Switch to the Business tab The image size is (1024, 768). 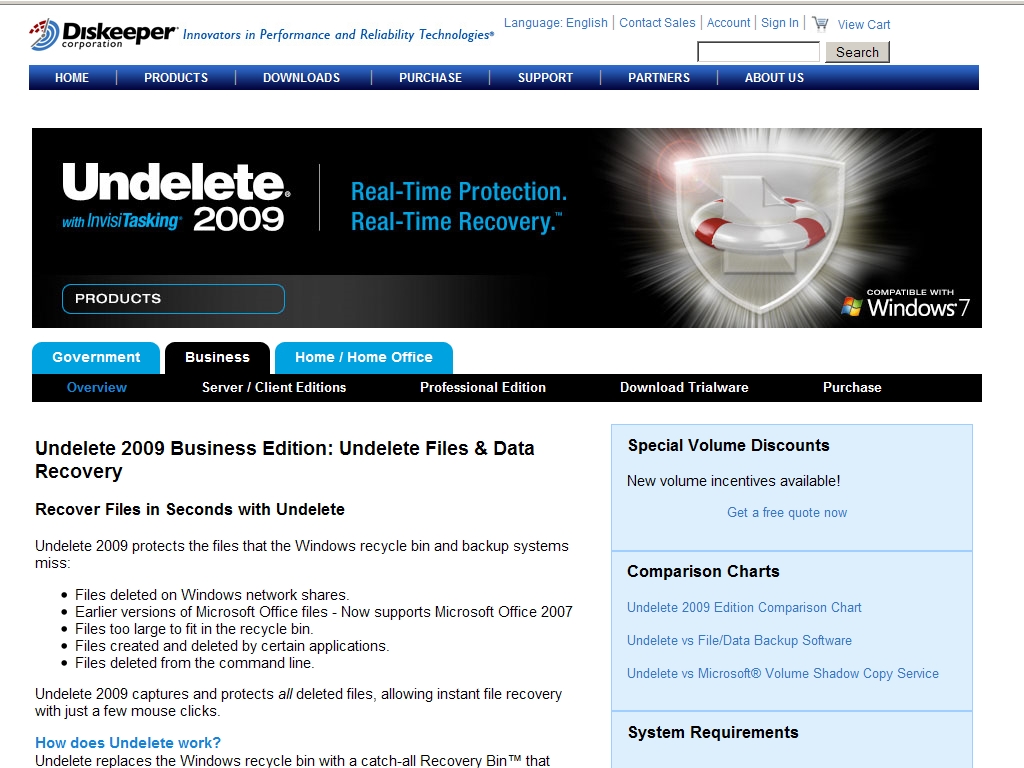pyautogui.click(x=217, y=358)
